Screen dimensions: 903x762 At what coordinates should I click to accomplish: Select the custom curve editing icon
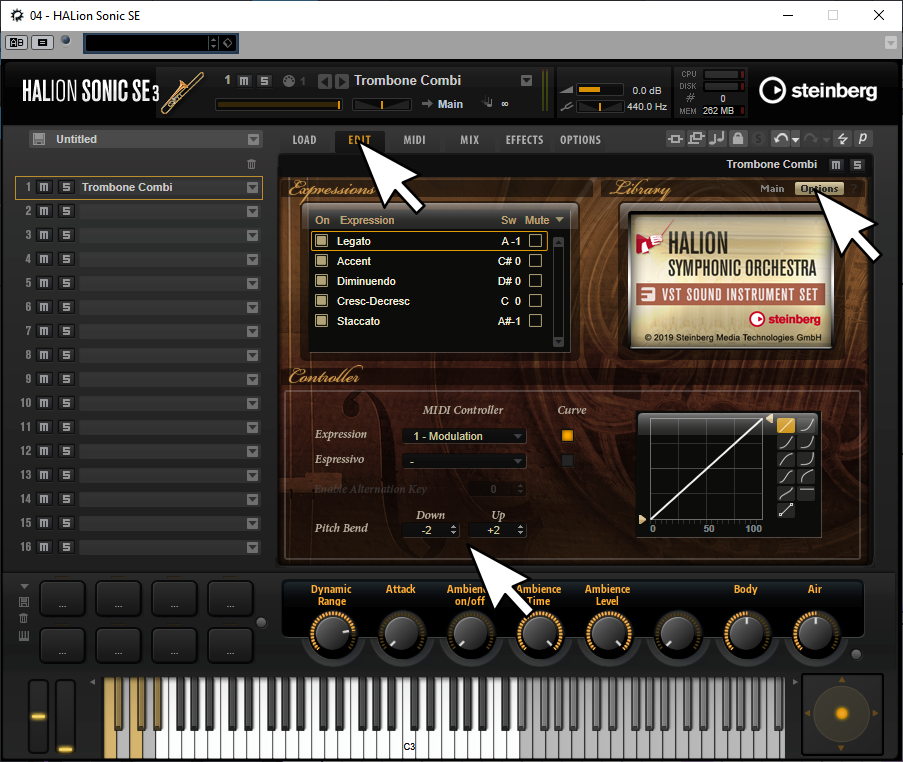pos(786,510)
